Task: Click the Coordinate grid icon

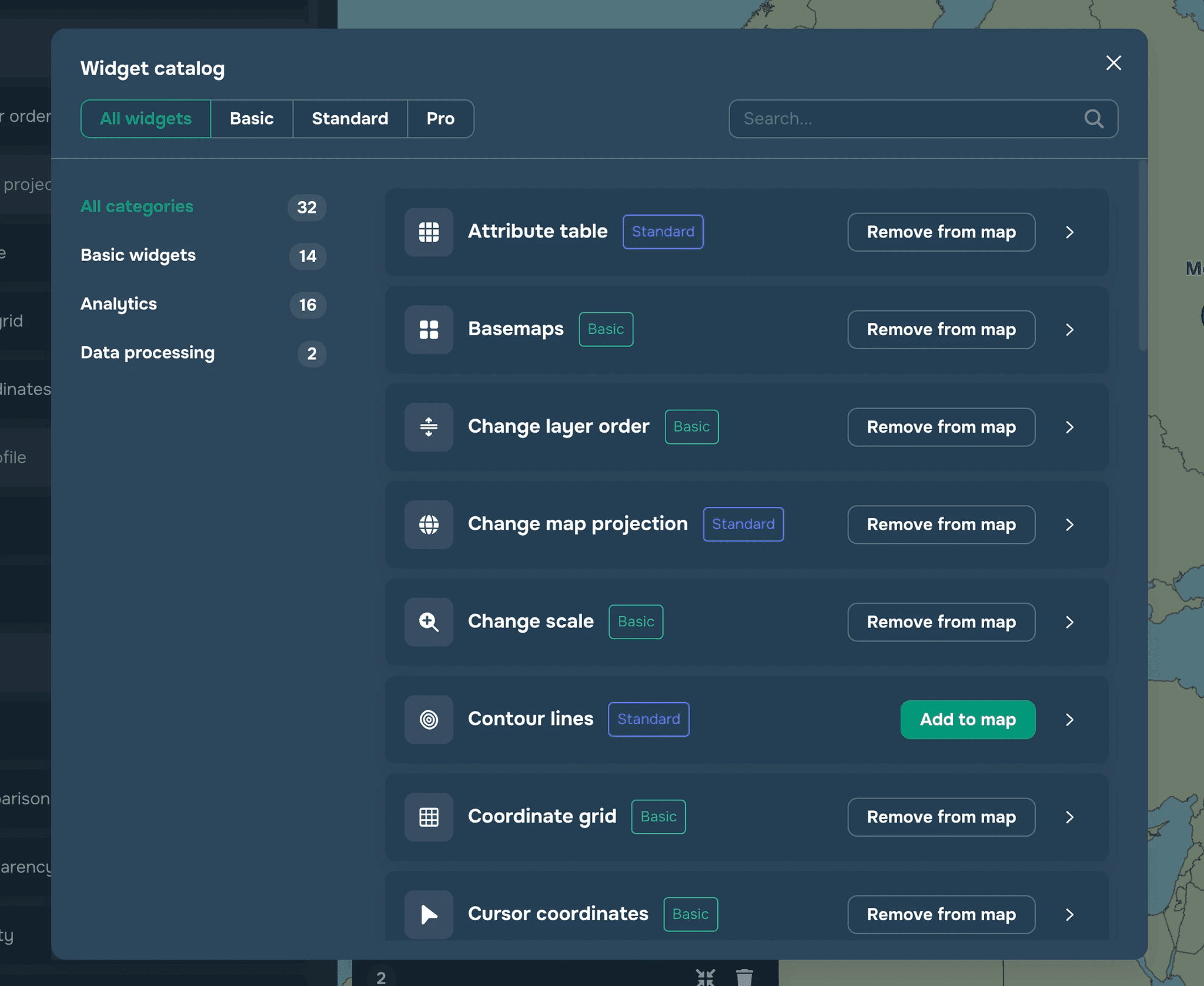Action: pyautogui.click(x=429, y=817)
